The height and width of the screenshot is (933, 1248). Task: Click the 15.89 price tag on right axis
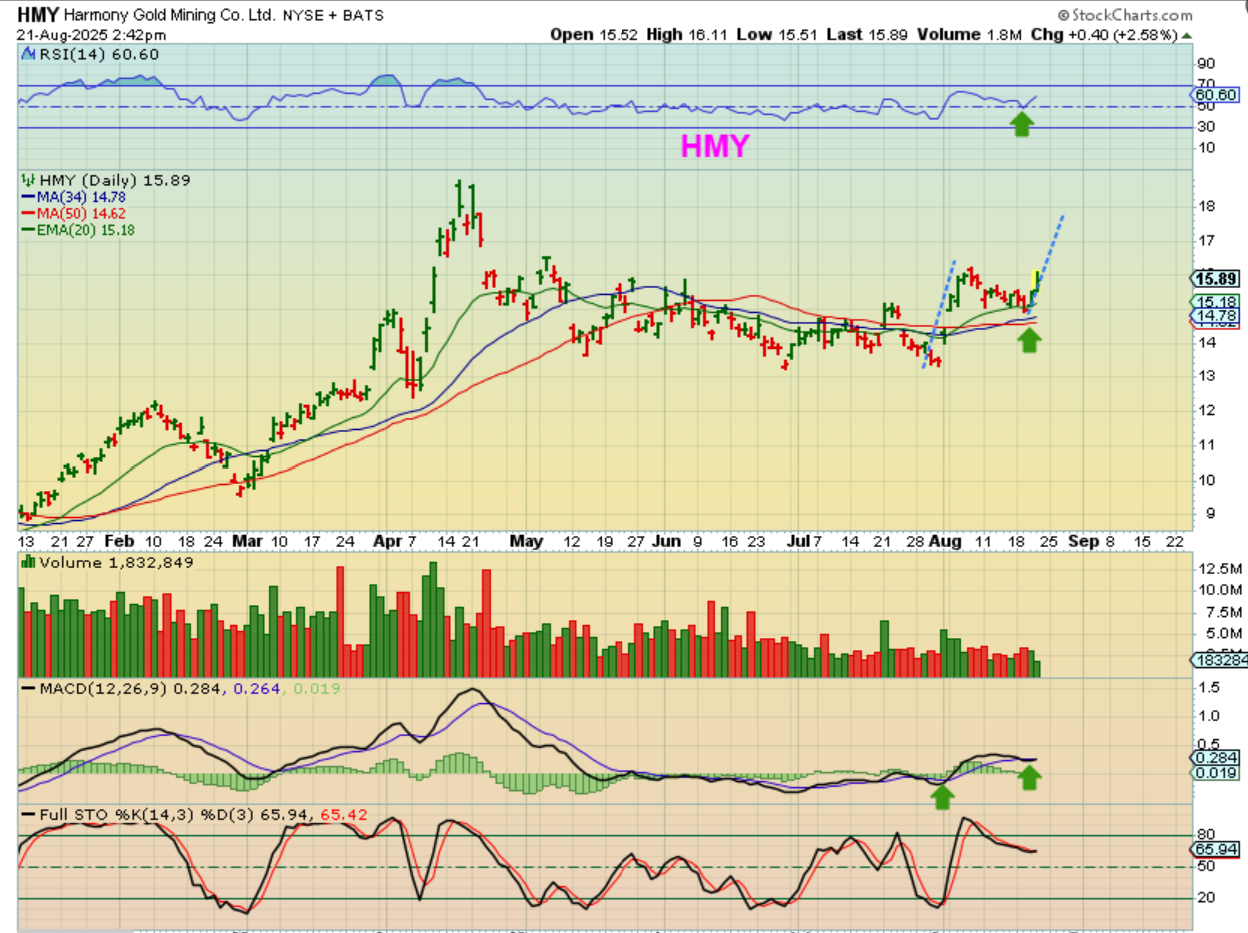point(1216,278)
